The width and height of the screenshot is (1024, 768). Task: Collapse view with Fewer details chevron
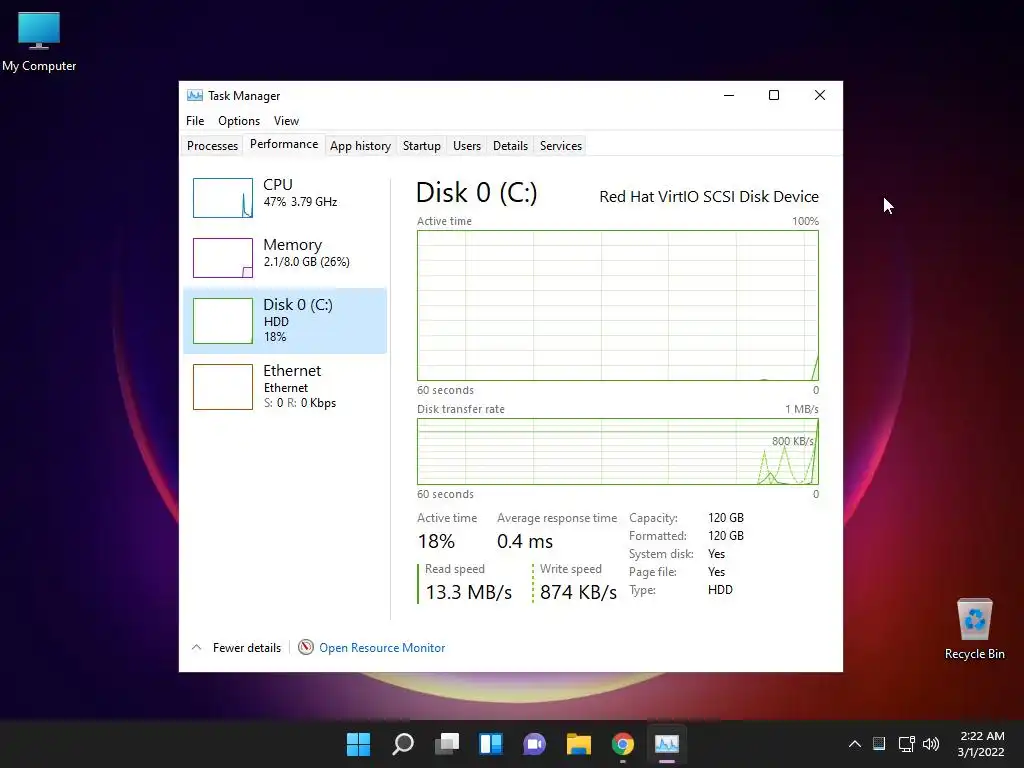pyautogui.click(x=197, y=648)
